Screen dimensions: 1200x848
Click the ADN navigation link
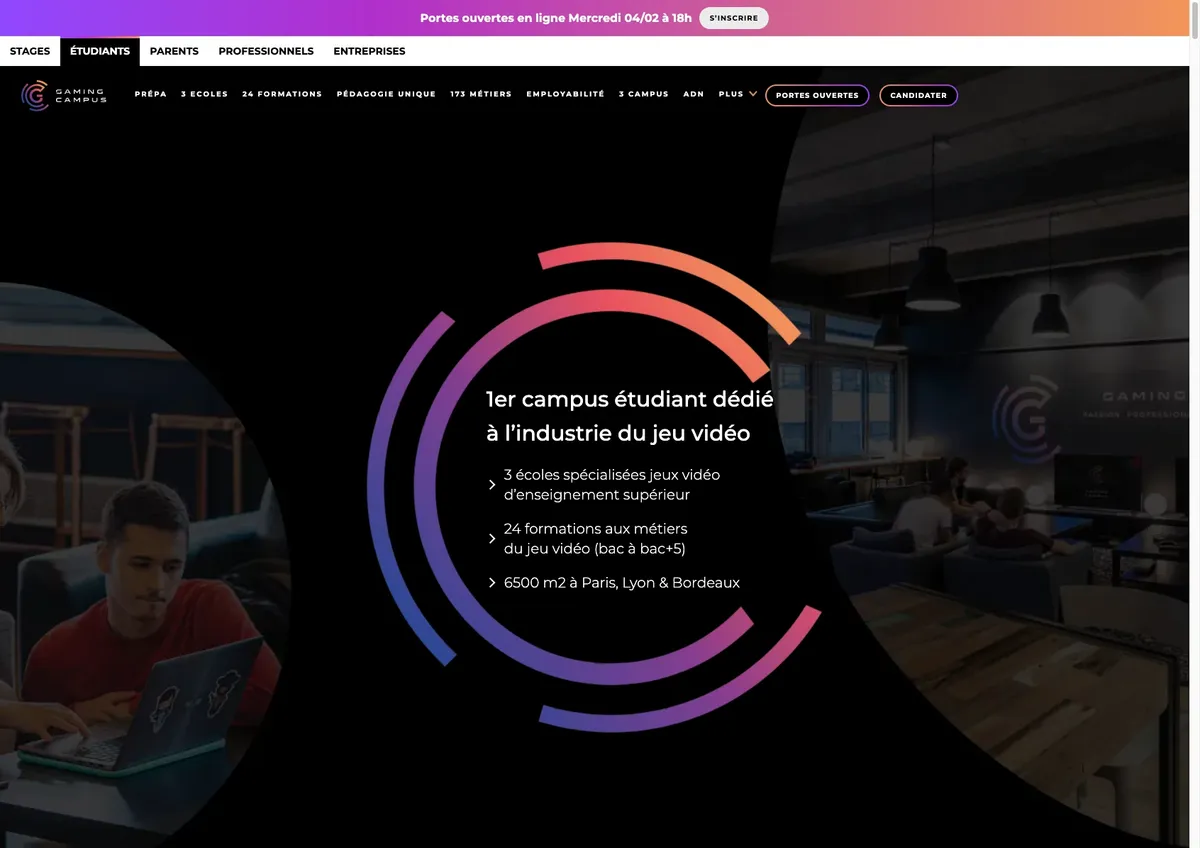point(694,94)
